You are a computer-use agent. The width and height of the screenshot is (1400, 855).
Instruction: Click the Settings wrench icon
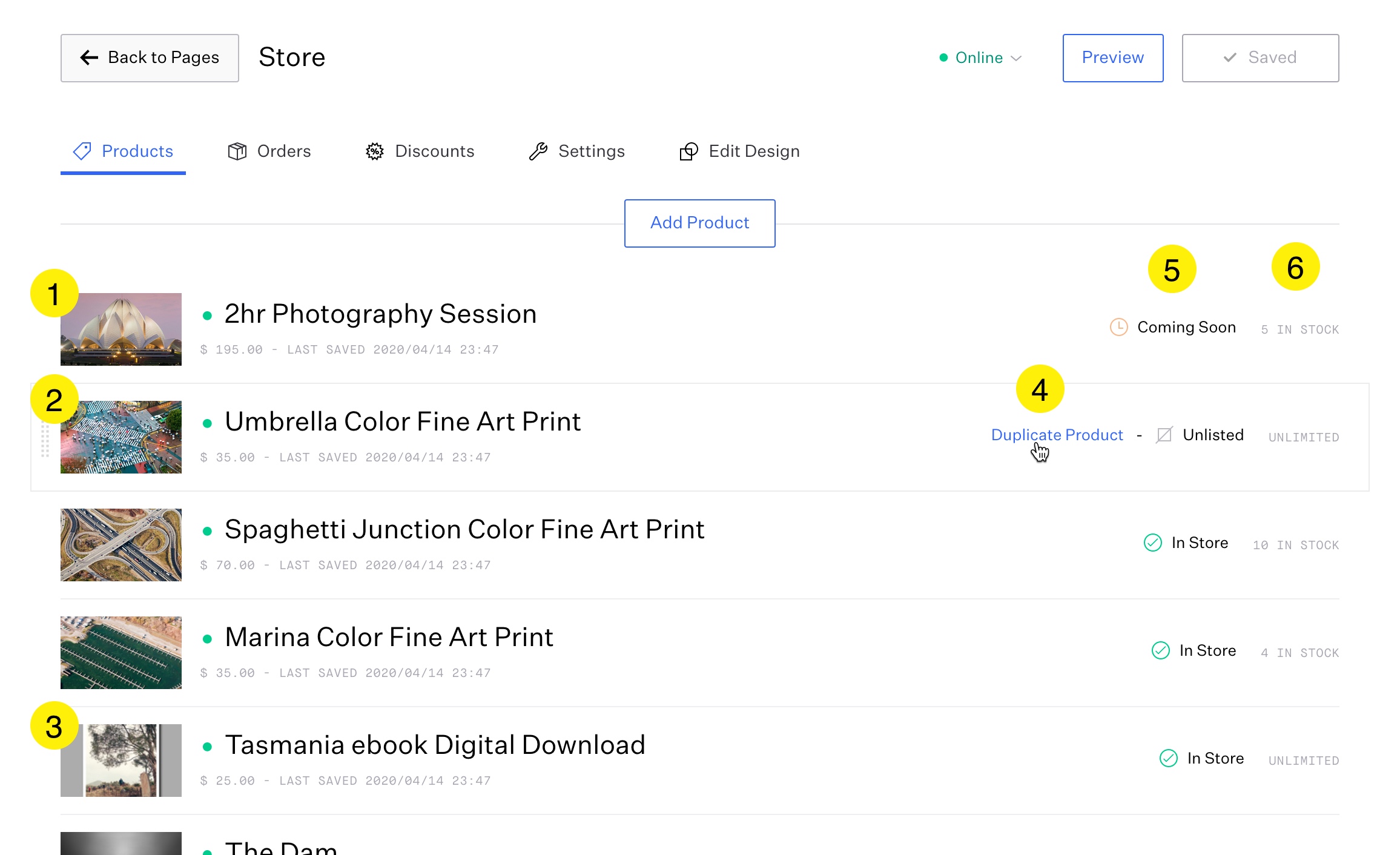[x=538, y=151]
